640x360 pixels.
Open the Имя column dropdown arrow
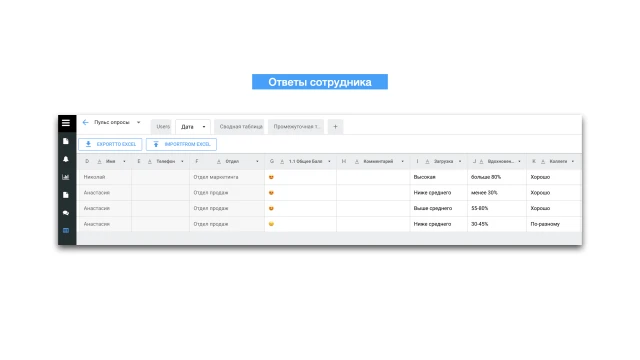tap(124, 162)
